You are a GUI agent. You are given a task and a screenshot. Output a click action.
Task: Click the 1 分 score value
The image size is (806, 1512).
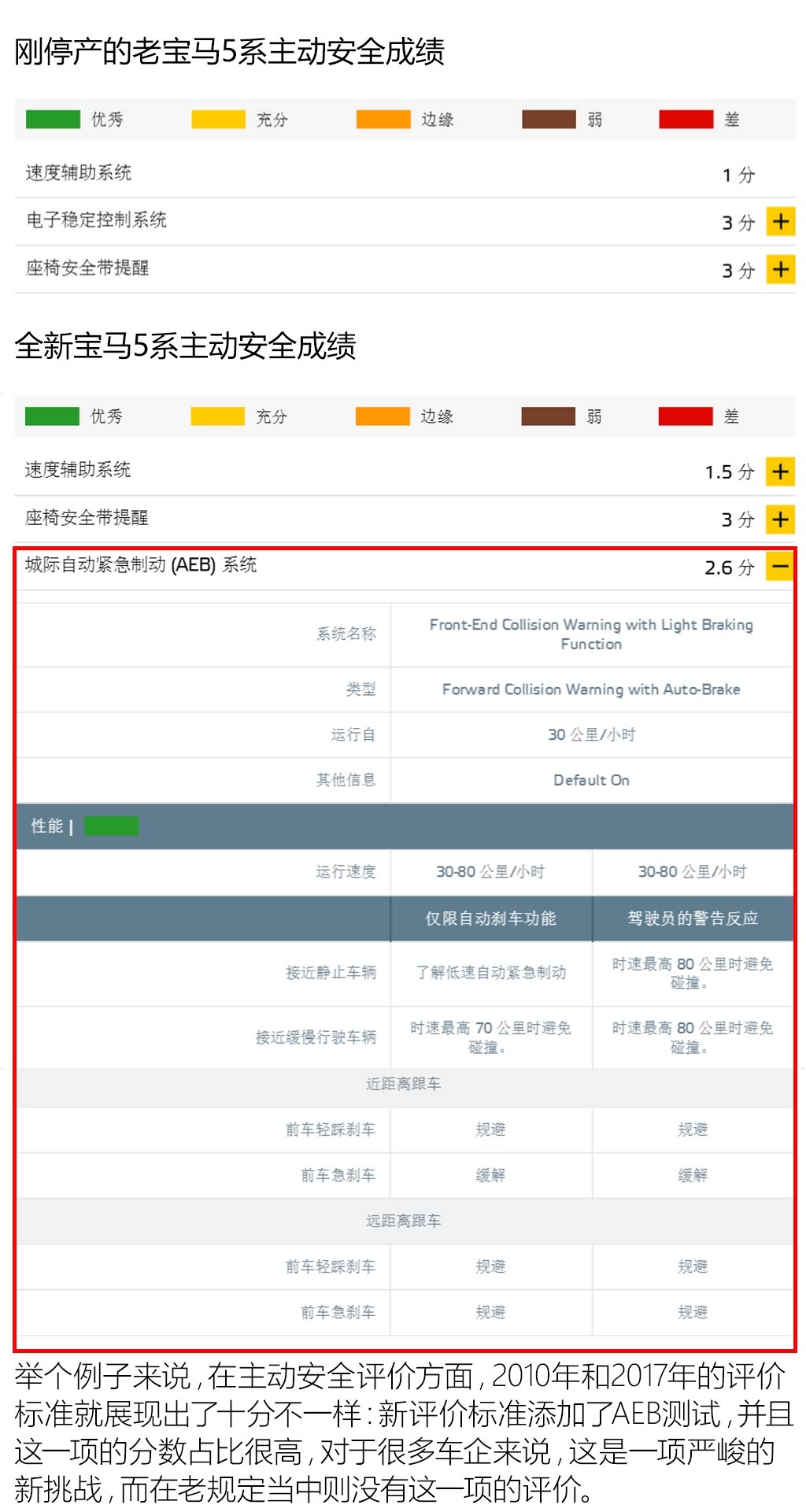tap(738, 175)
